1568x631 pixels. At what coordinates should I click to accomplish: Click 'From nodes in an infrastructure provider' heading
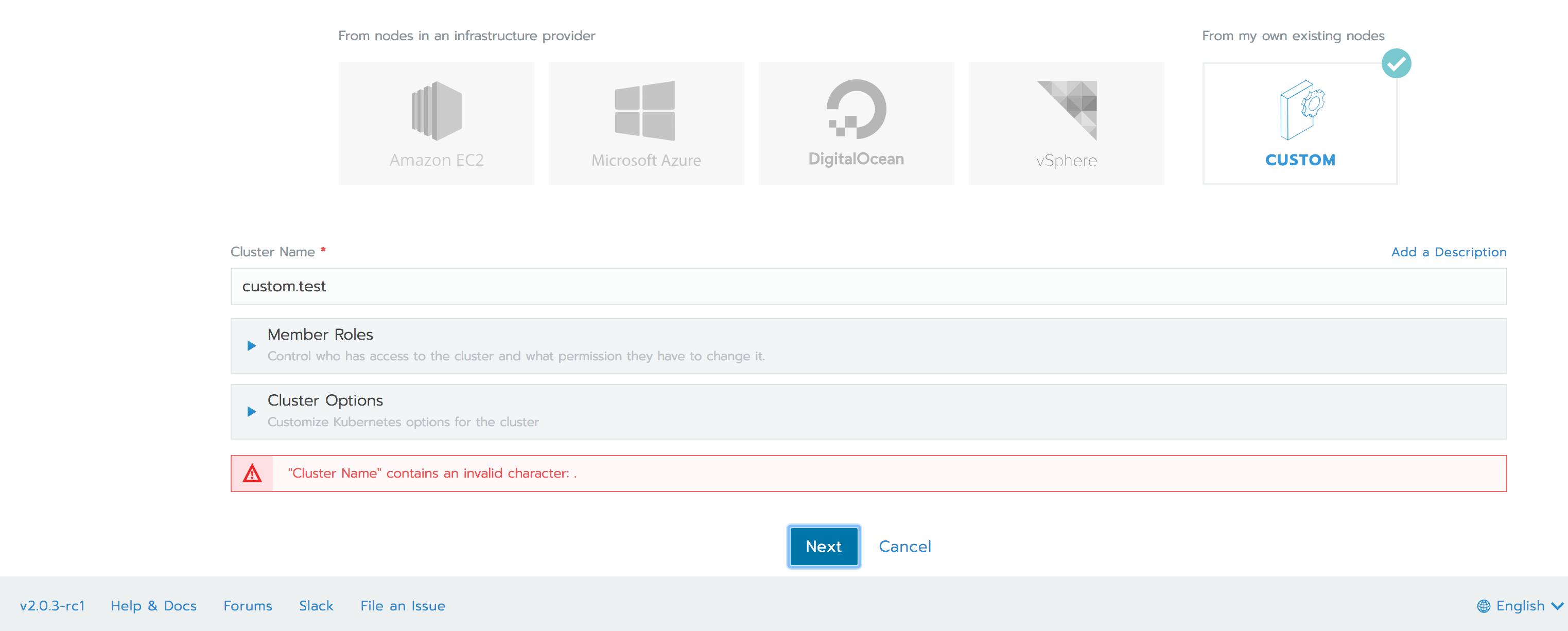point(466,36)
